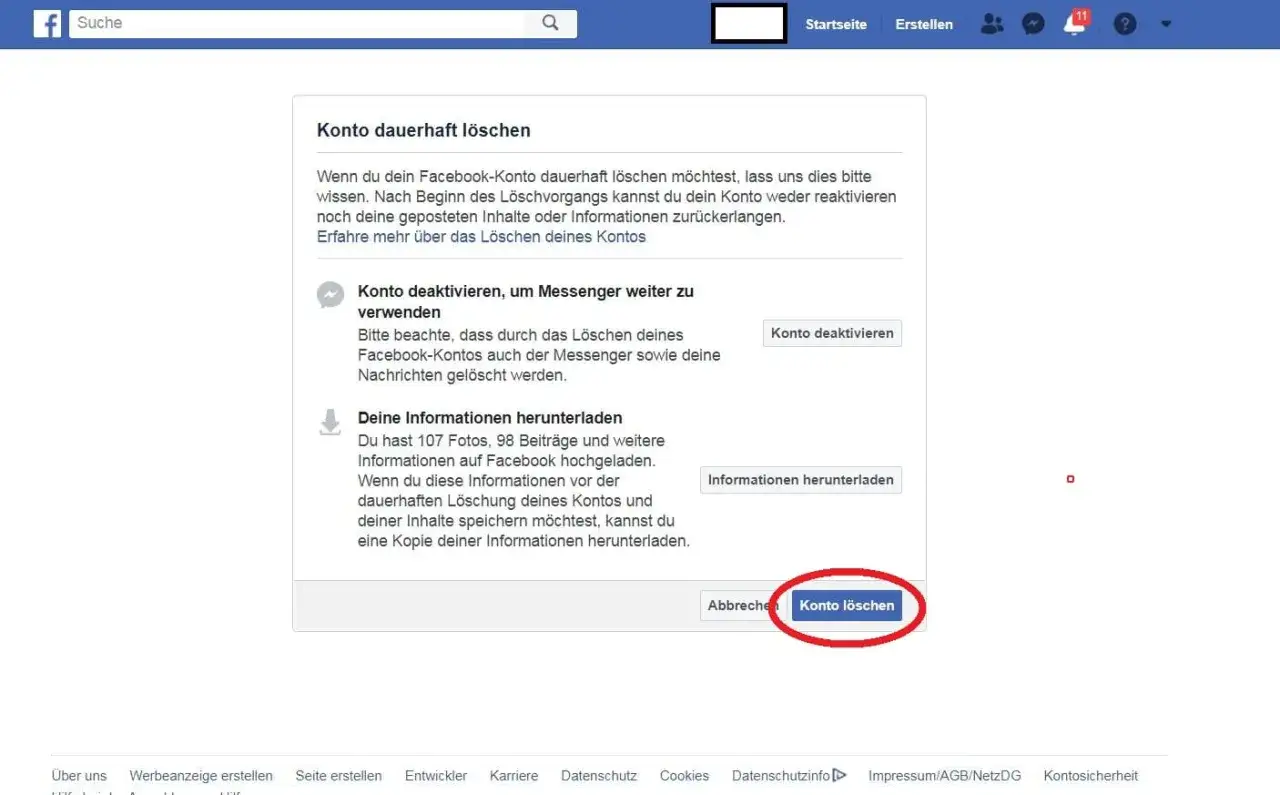Image resolution: width=1280 pixels, height=795 pixels.
Task: Open Seite erstellen footer link
Action: pos(339,776)
